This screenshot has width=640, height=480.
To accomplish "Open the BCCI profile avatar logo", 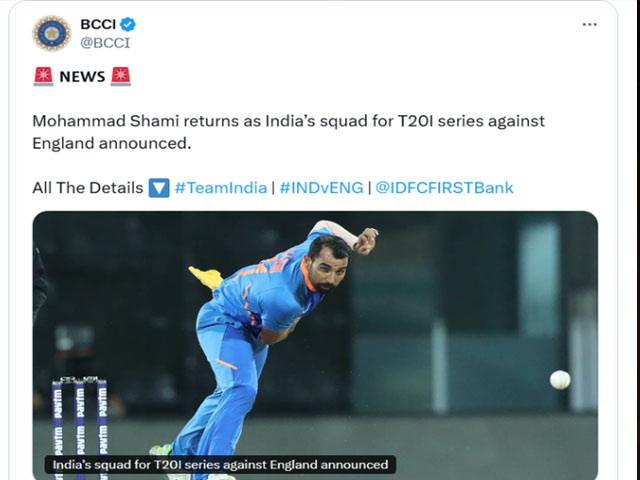I will pos(52,33).
